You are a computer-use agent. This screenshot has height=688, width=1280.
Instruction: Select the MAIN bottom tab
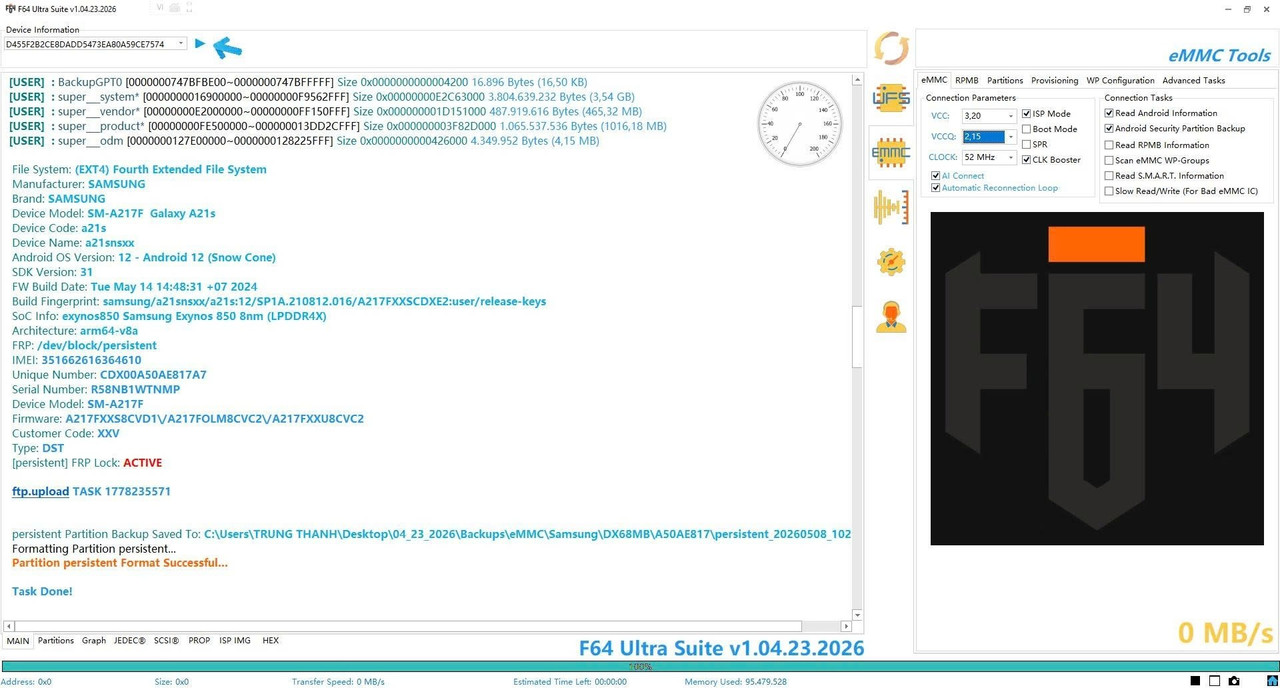click(18, 641)
